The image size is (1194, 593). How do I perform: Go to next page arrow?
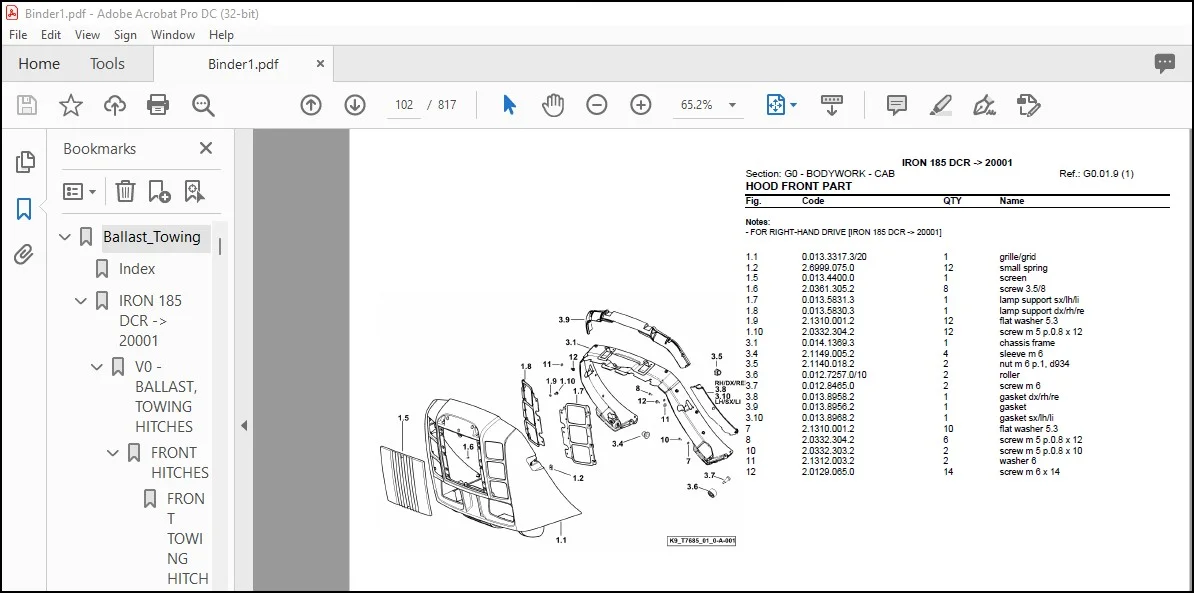click(355, 105)
